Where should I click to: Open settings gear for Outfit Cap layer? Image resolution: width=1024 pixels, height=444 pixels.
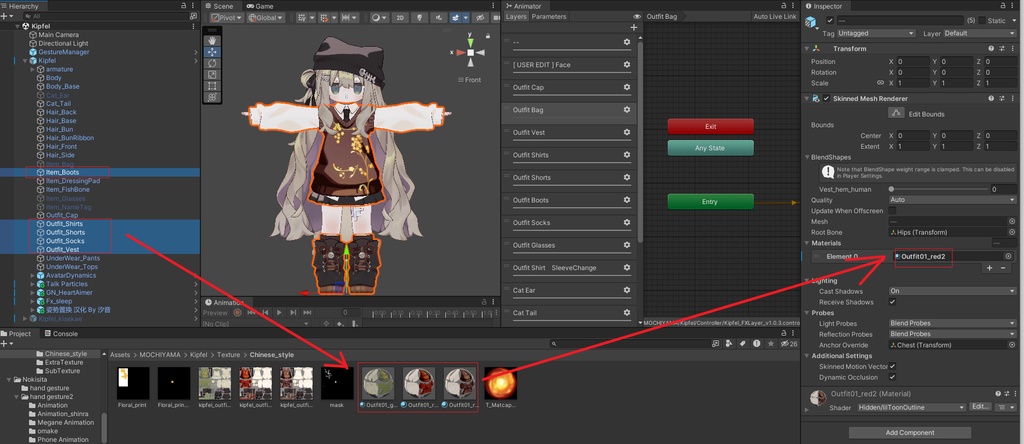[626, 87]
